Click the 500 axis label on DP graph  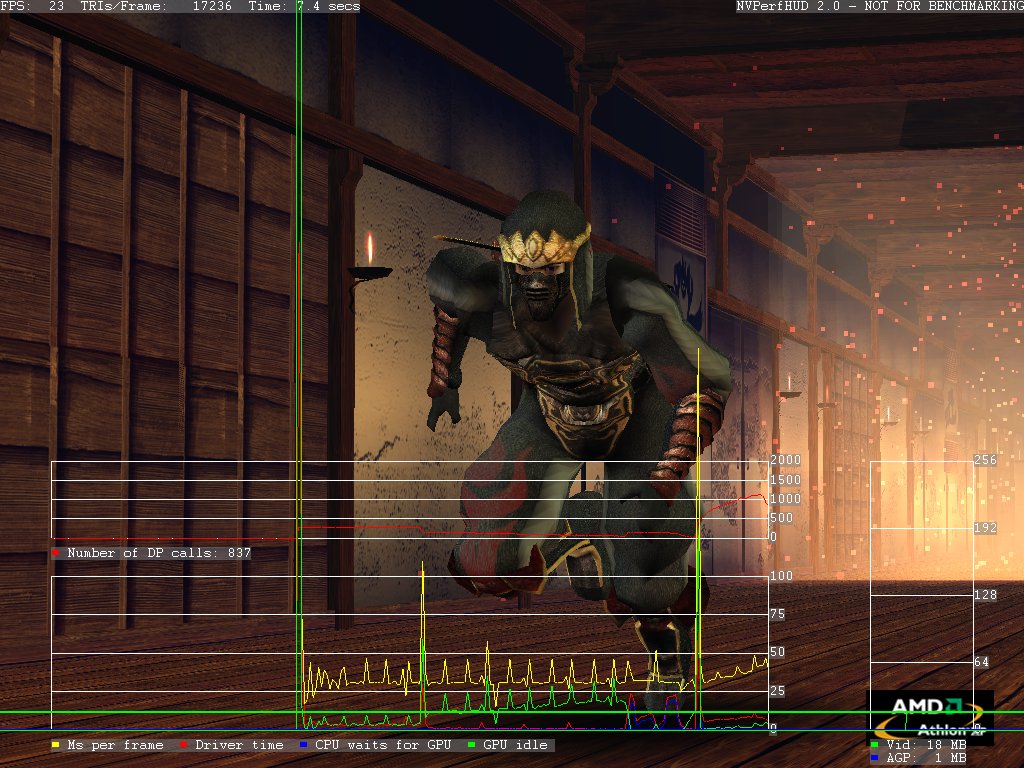click(781, 517)
